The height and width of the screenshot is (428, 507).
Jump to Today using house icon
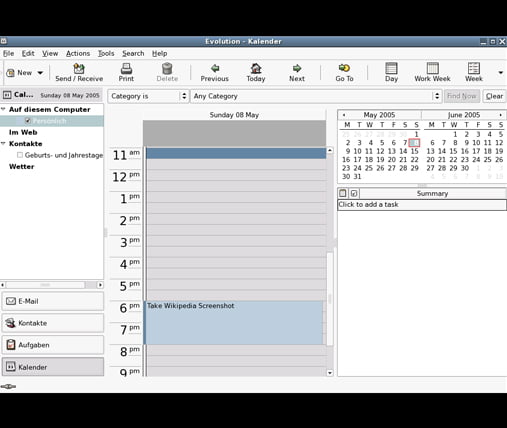pyautogui.click(x=256, y=68)
